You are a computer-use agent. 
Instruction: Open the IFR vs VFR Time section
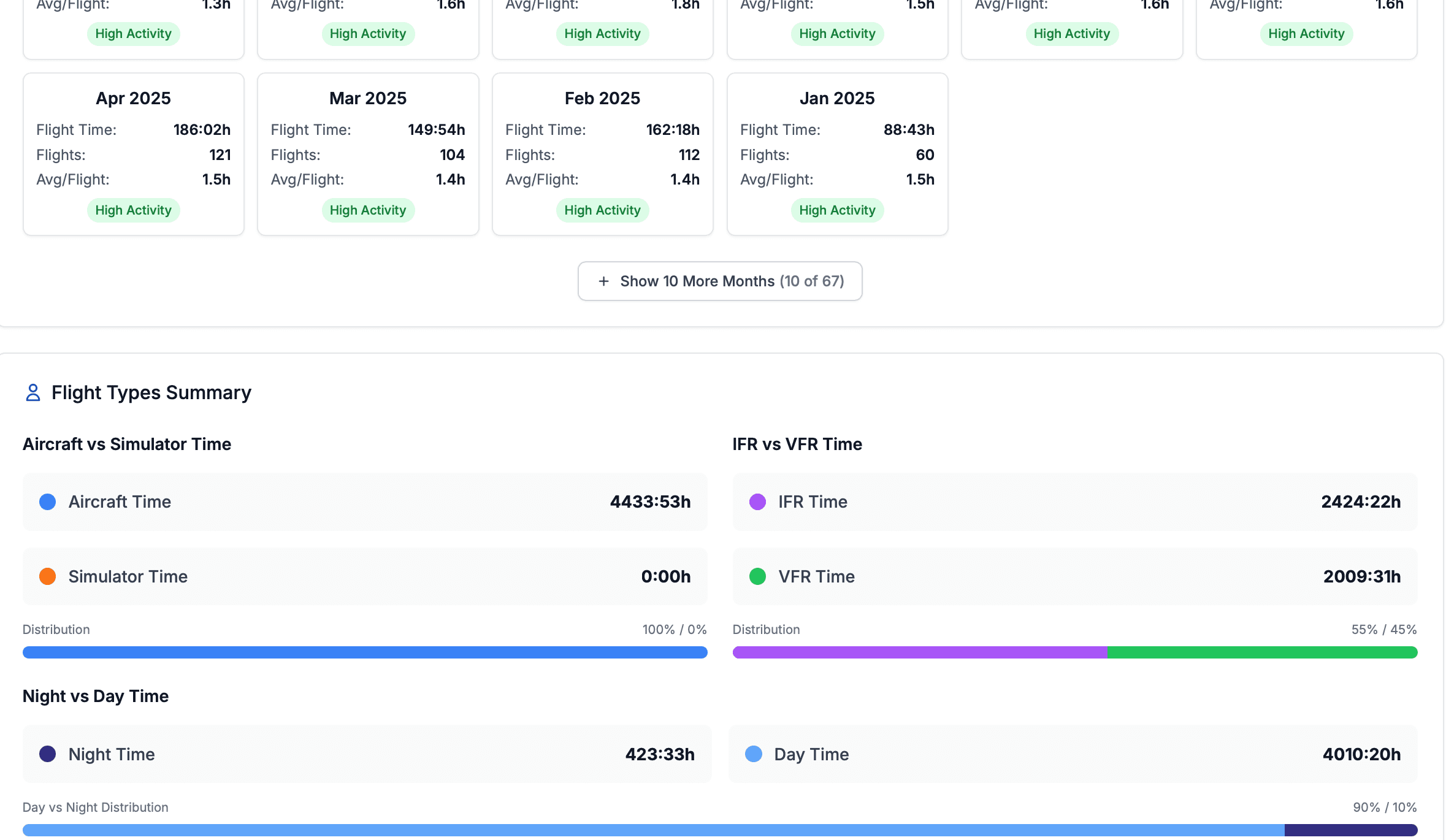[x=797, y=444]
